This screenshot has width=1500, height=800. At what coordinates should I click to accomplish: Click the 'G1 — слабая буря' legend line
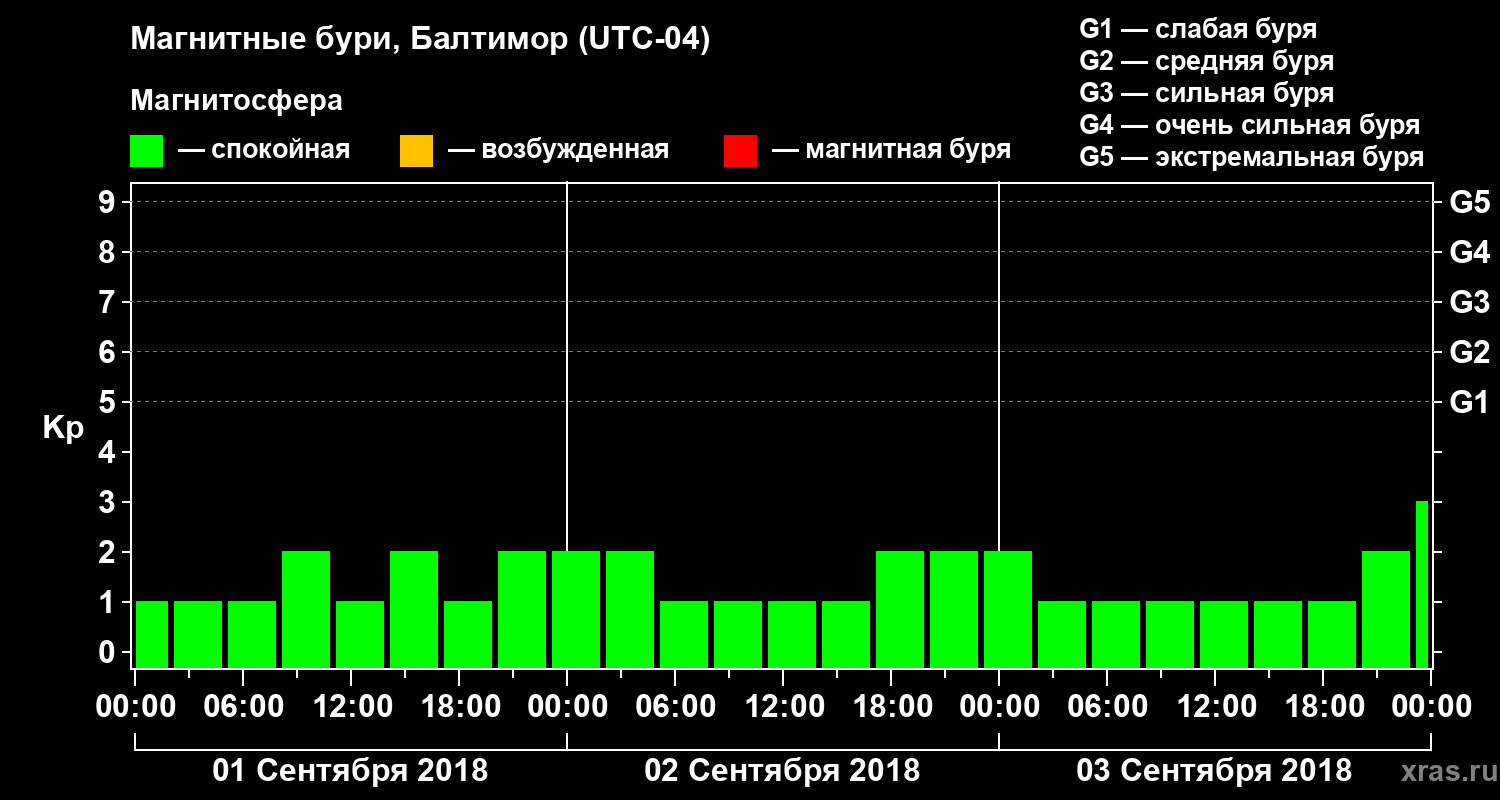pyautogui.click(x=1198, y=29)
